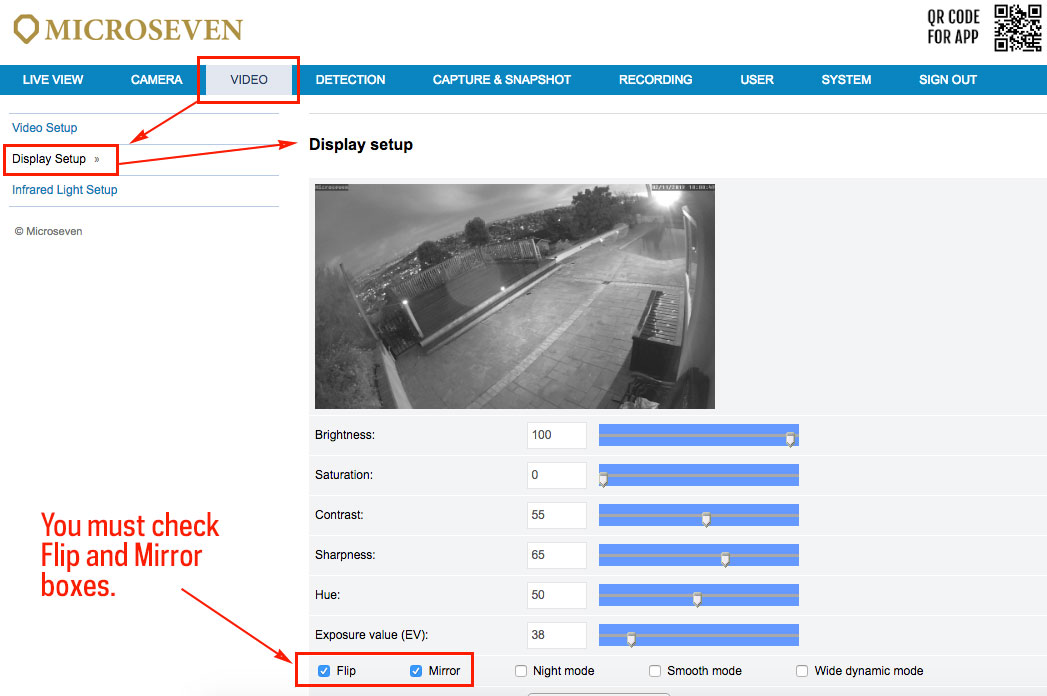Uncheck the Flip checkbox
The image size is (1047, 696).
pos(324,671)
